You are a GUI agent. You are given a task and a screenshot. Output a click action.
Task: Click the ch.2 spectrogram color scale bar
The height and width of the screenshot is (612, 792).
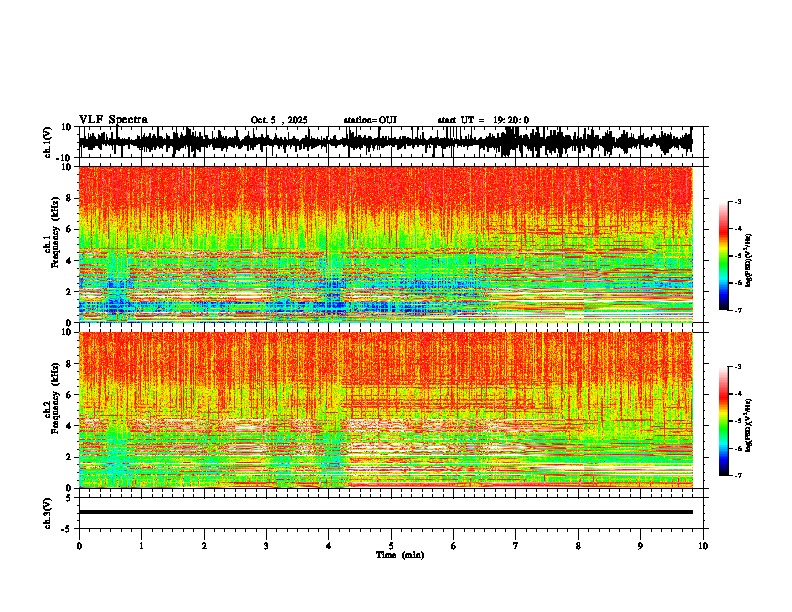tap(723, 421)
